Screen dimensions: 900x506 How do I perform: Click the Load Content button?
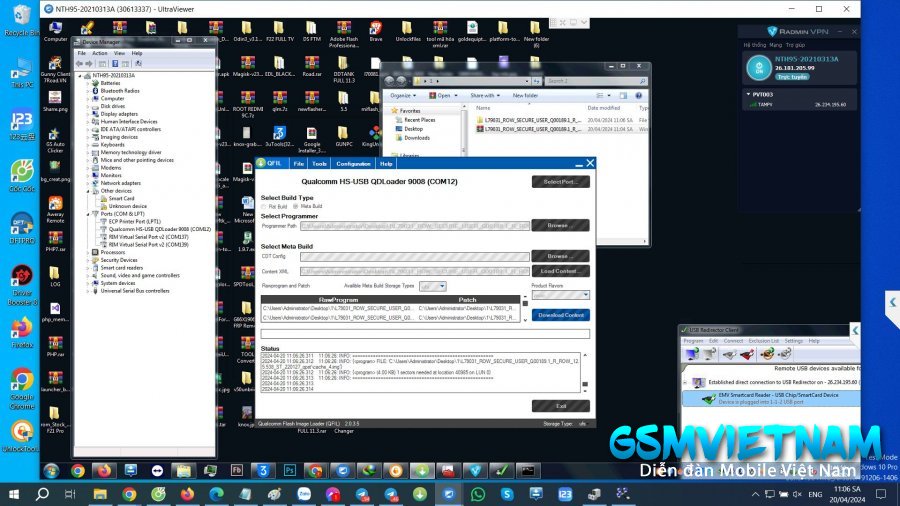561,271
